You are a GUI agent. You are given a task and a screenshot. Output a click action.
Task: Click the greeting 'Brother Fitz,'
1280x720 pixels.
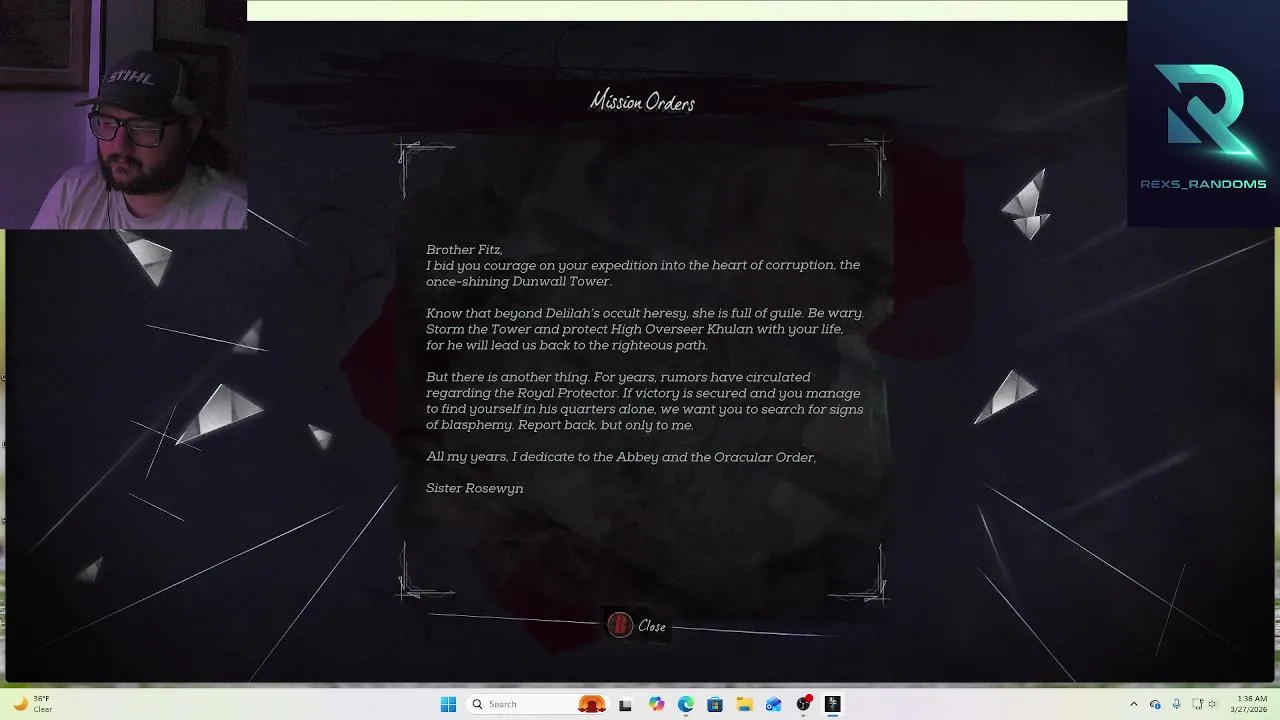464,250
